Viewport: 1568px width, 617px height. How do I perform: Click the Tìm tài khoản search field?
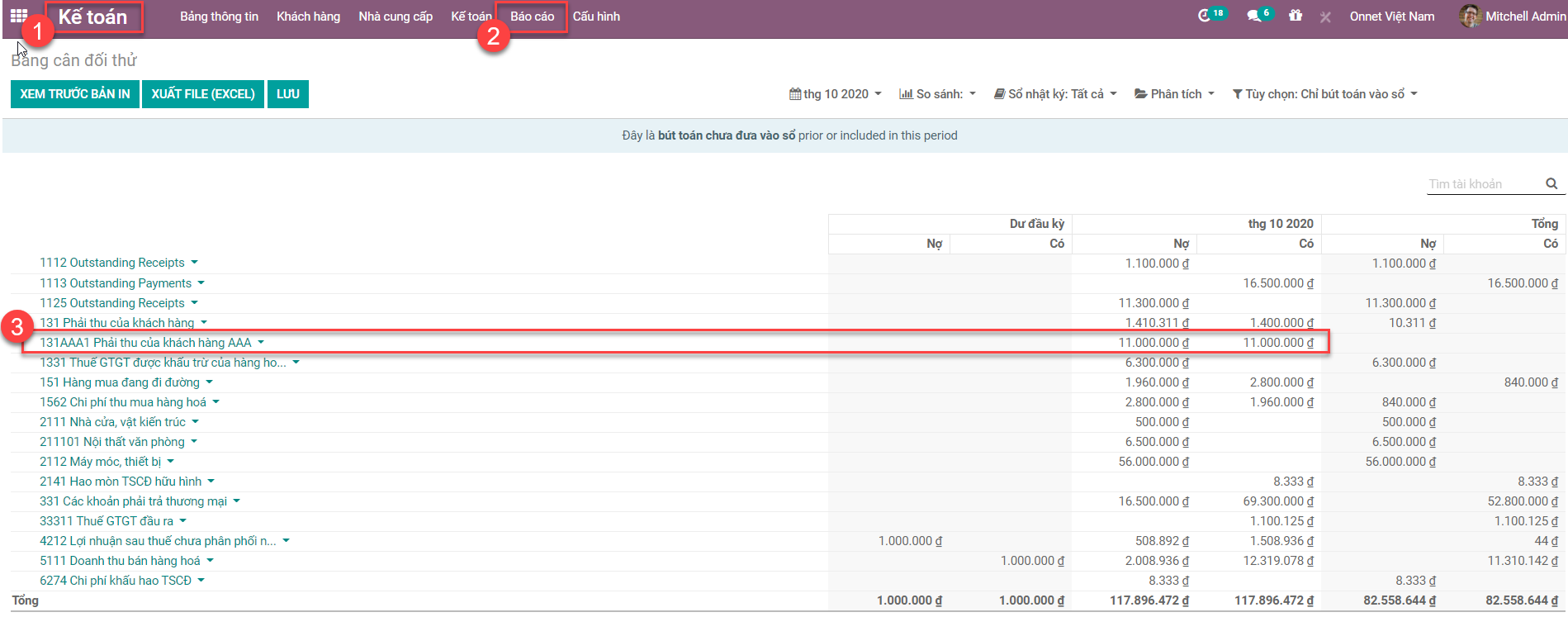[x=1484, y=184]
